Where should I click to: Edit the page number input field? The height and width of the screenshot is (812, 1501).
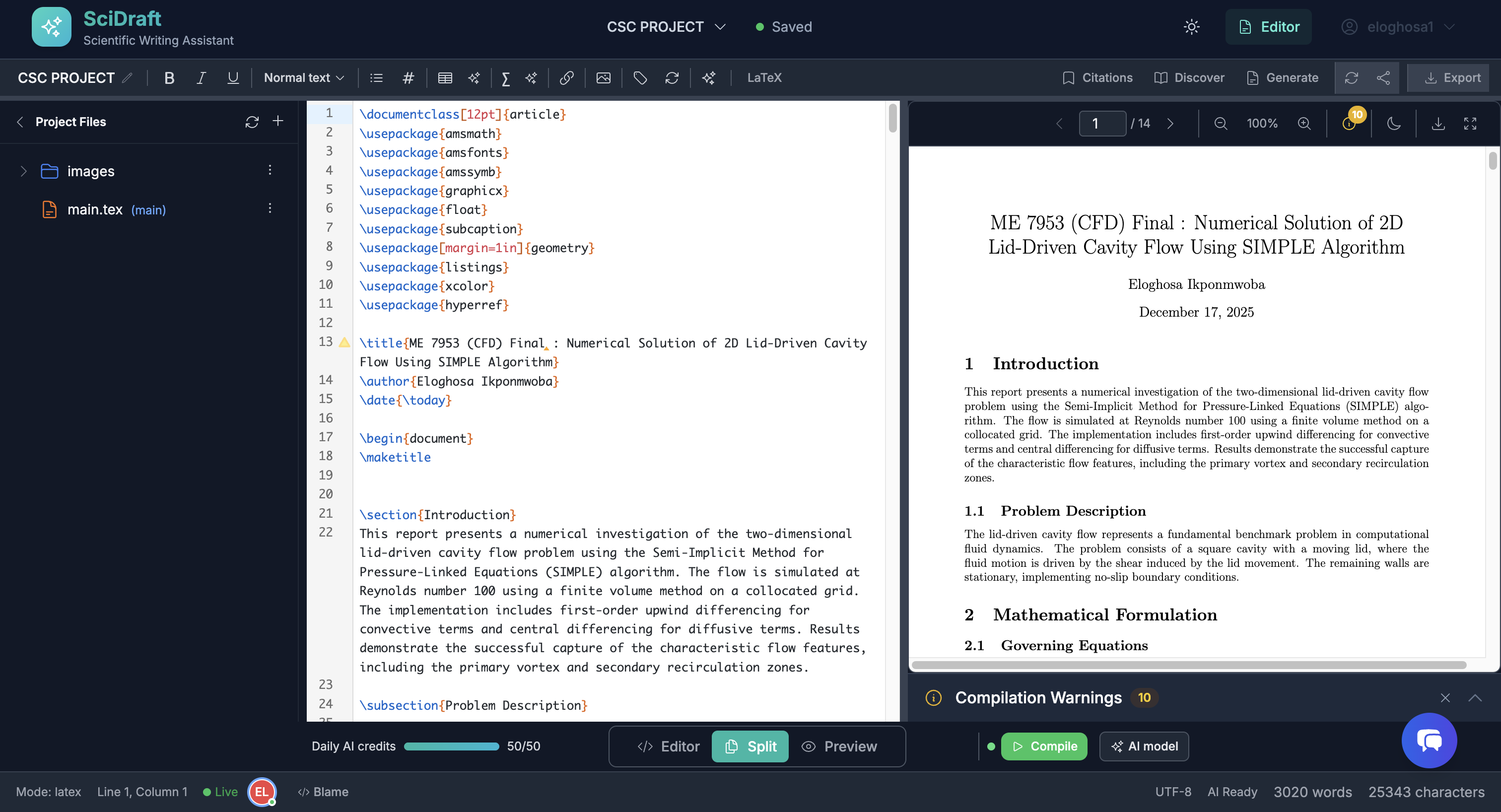tap(1102, 123)
